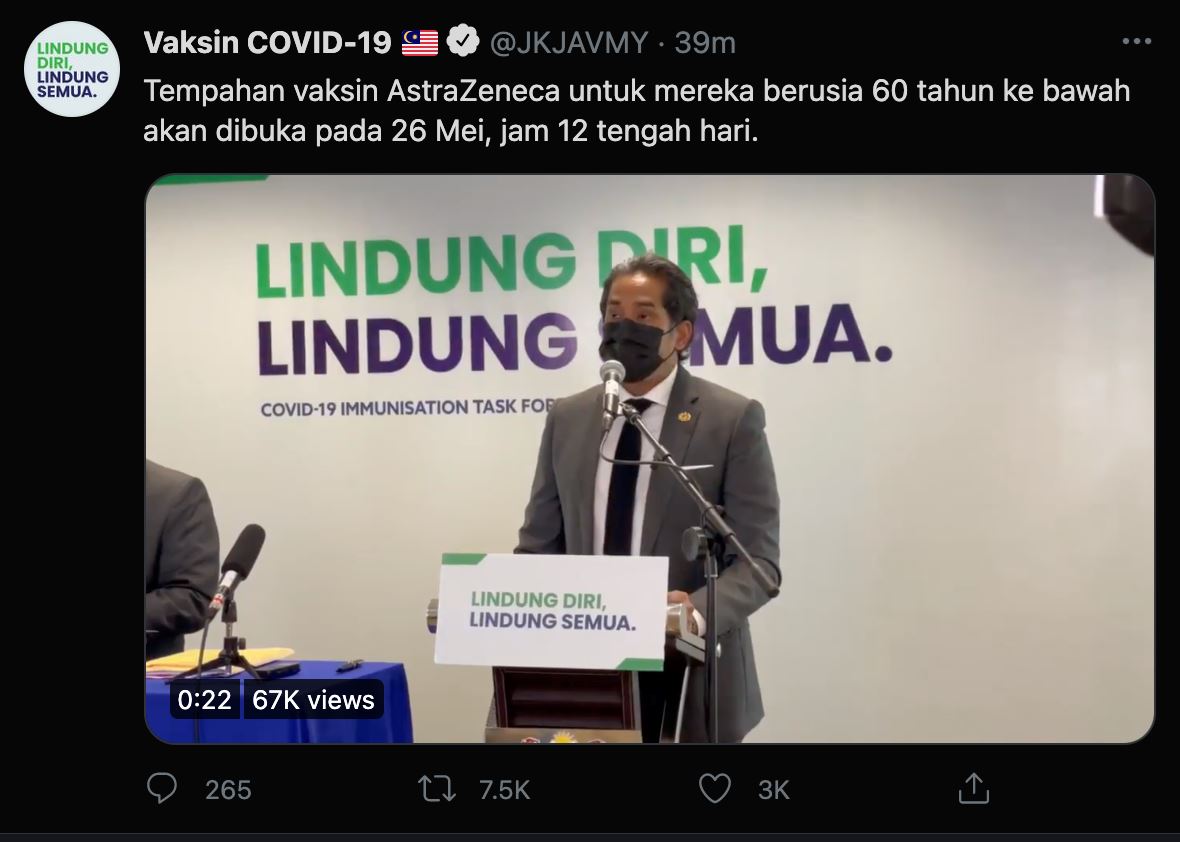Open the 39m tweet timestamp
The image size is (1180, 842).
(x=705, y=43)
